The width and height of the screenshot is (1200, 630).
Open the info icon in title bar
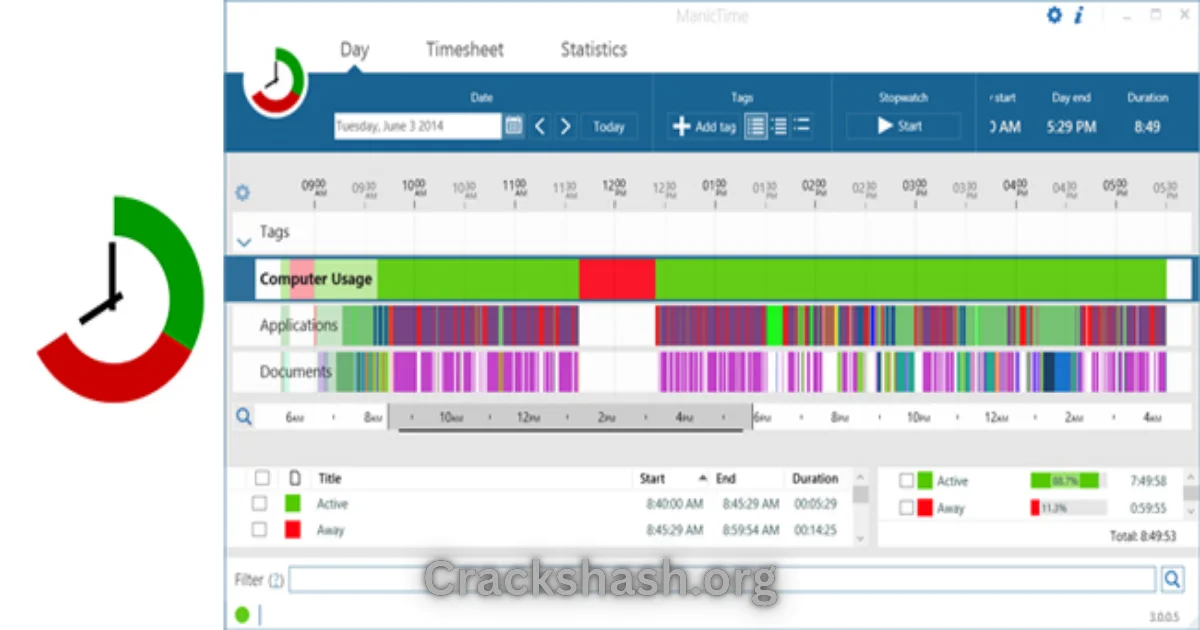click(x=1079, y=15)
